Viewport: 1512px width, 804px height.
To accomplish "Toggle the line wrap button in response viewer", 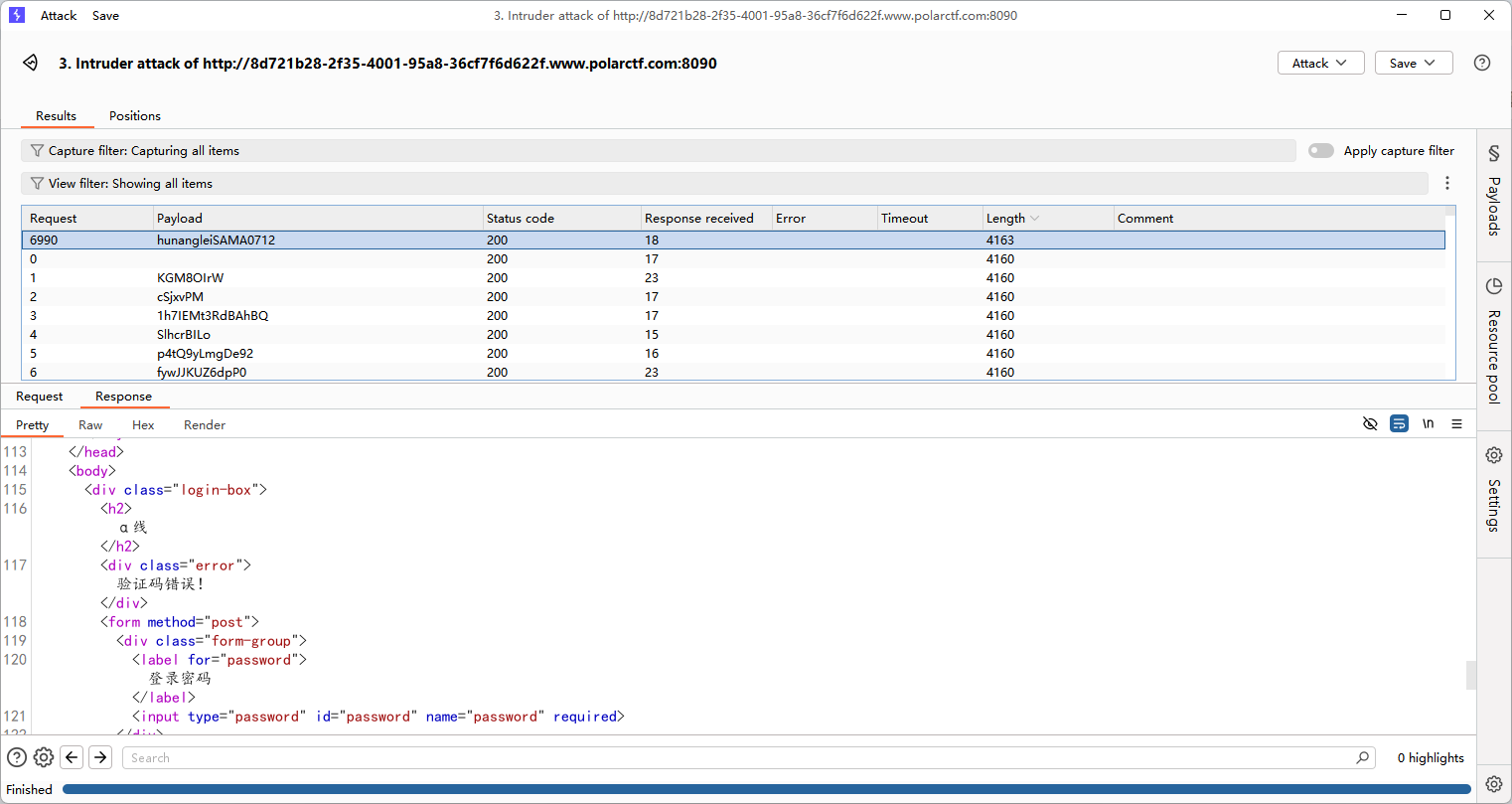I will click(1399, 424).
